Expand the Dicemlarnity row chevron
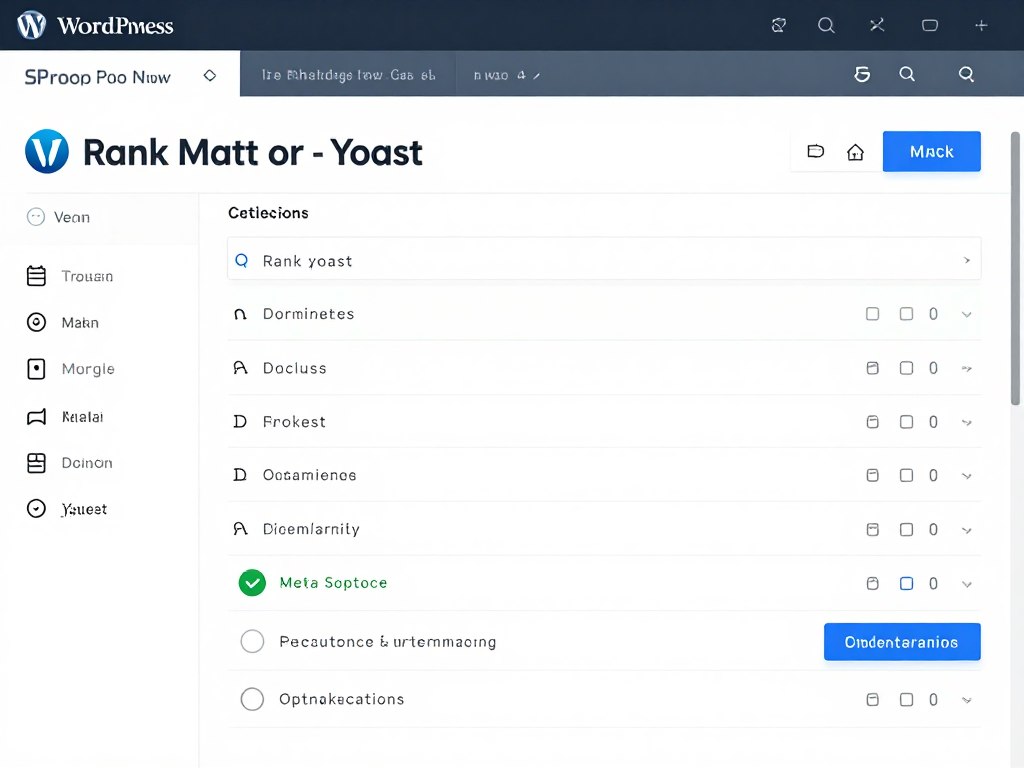This screenshot has width=1024, height=768. pos(967,530)
